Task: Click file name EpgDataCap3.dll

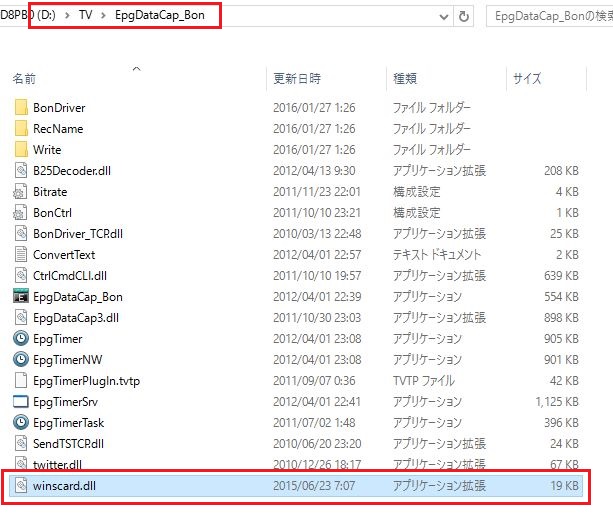Action: pos(76,318)
